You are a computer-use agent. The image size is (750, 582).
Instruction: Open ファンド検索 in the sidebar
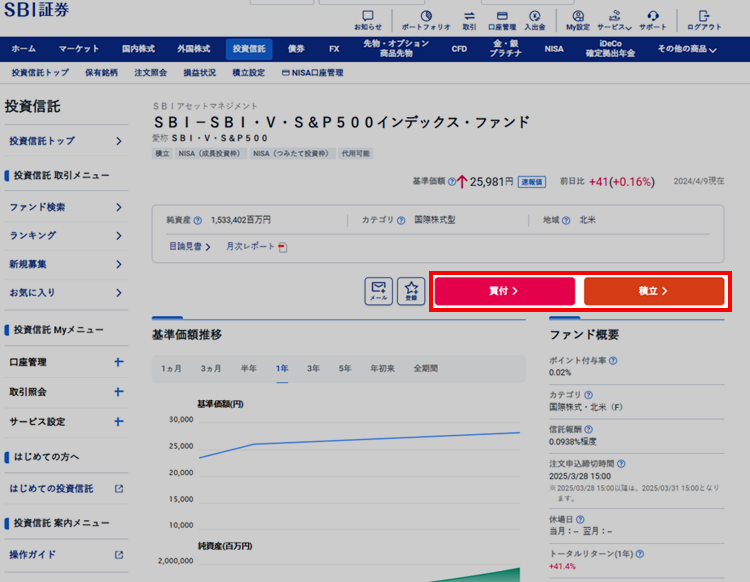coord(66,207)
